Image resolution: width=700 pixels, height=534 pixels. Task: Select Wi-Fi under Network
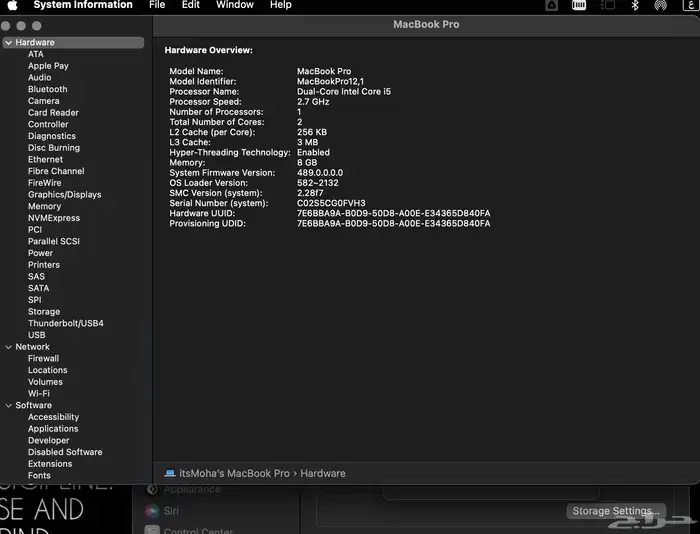pos(39,393)
